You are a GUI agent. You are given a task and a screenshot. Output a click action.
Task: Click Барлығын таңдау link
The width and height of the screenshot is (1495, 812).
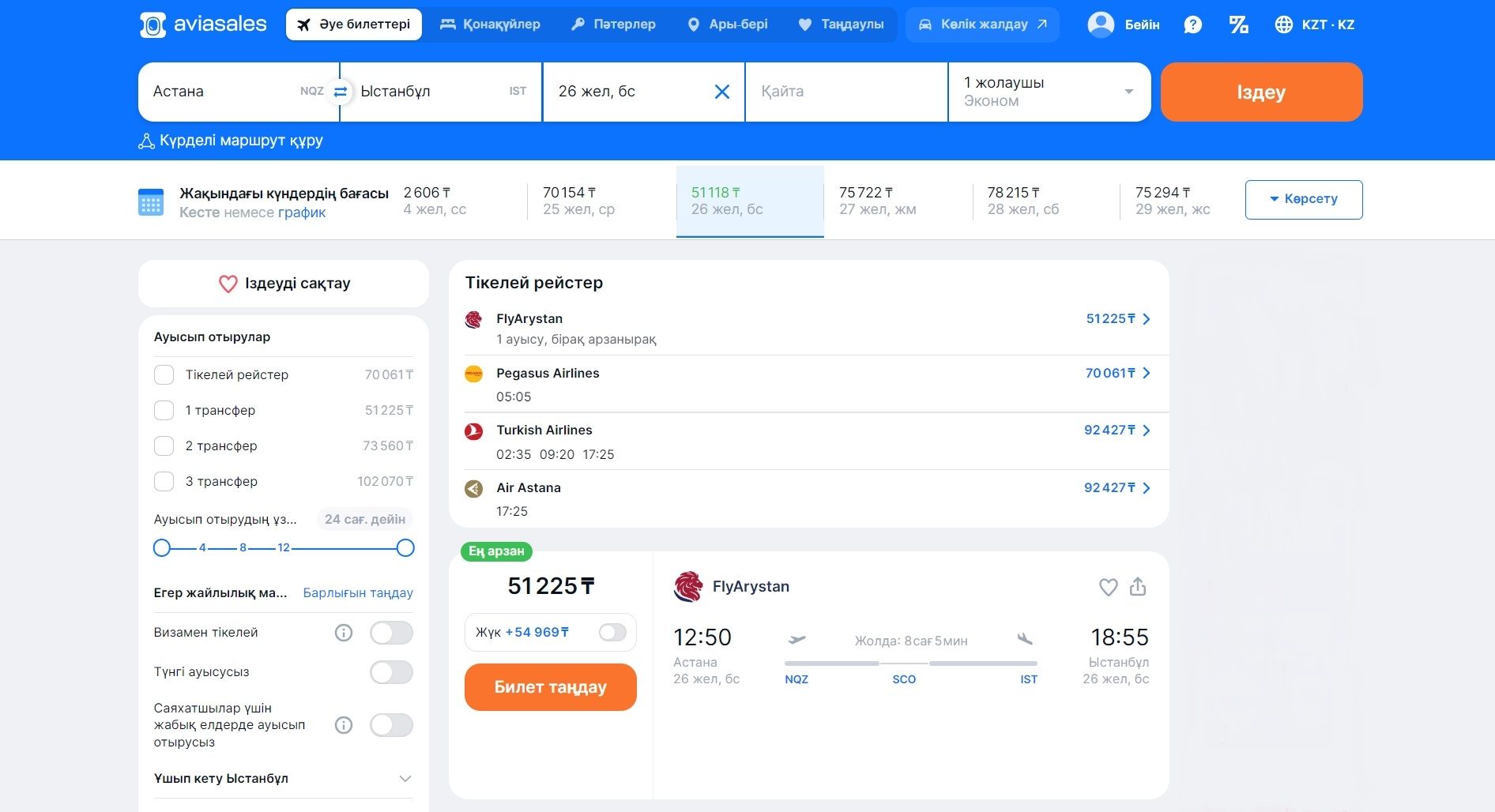[358, 593]
